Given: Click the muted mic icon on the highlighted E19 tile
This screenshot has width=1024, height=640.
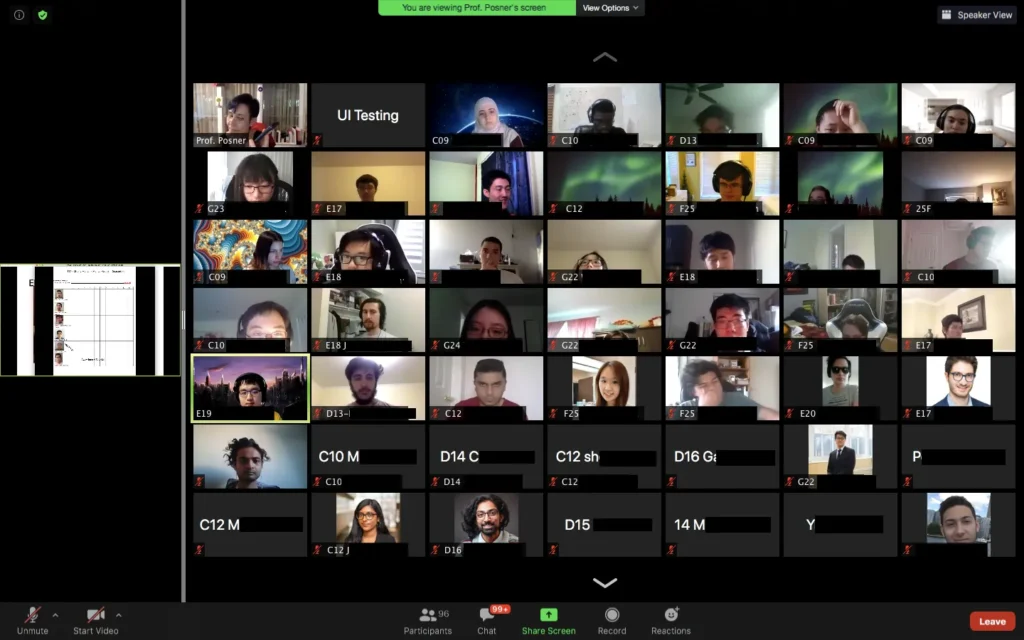Looking at the screenshot, I should [x=199, y=413].
